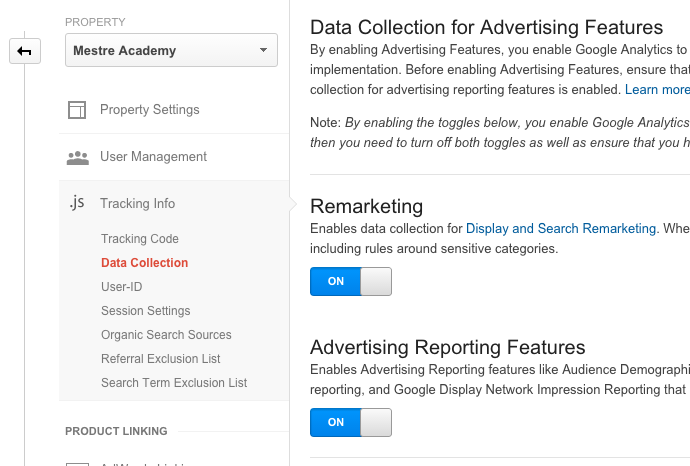The width and height of the screenshot is (690, 466).
Task: Click the Property Settings layout icon
Action: point(77,110)
